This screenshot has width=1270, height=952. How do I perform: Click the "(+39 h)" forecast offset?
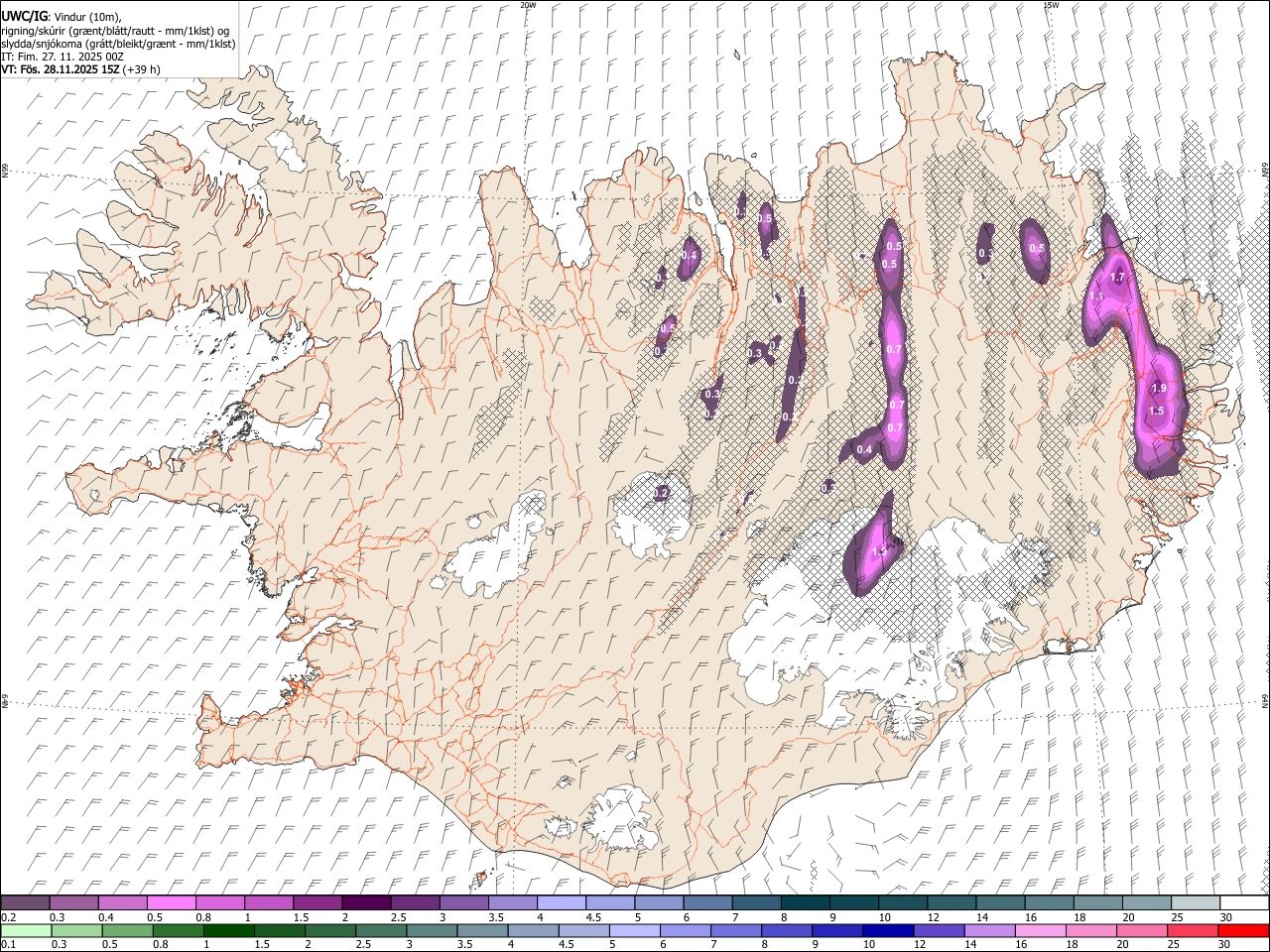(x=142, y=69)
